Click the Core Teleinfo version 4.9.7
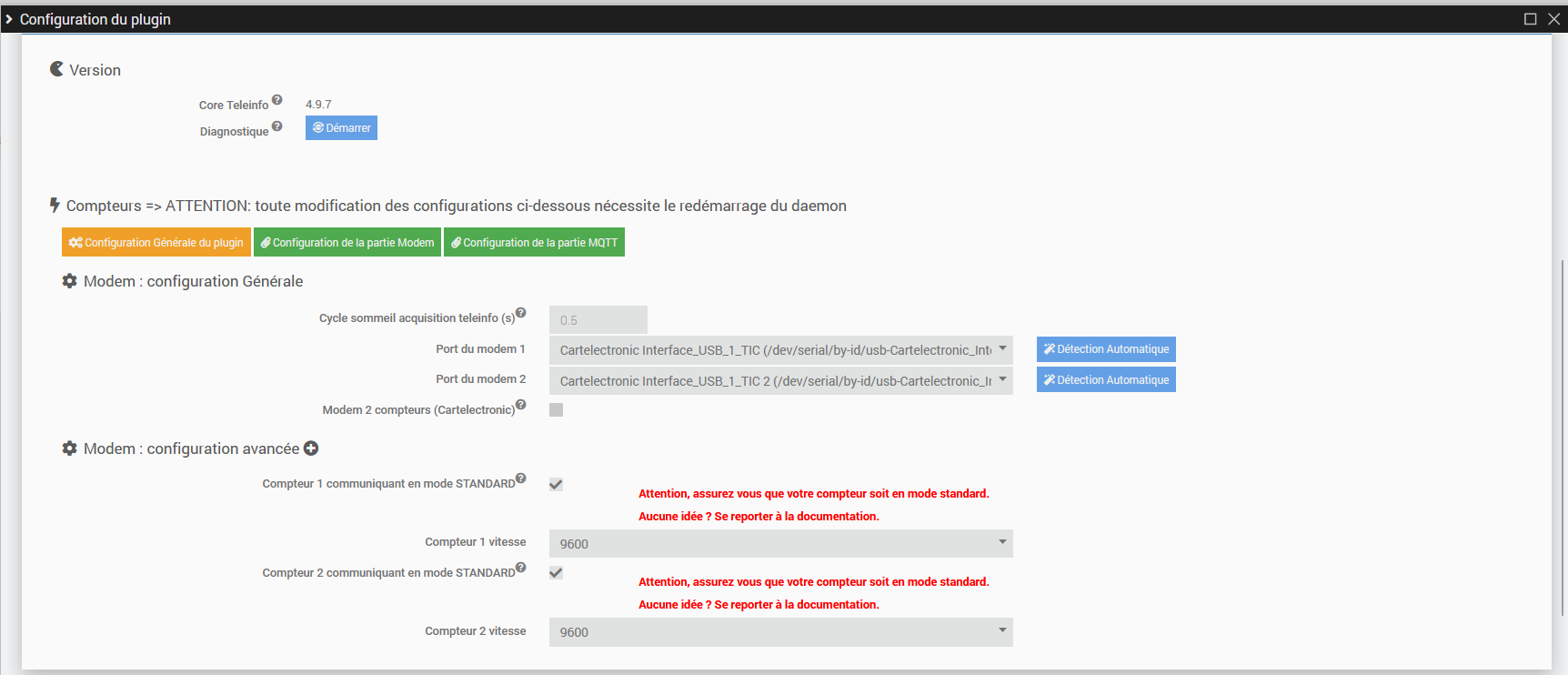The image size is (1568, 675). pyautogui.click(x=318, y=105)
